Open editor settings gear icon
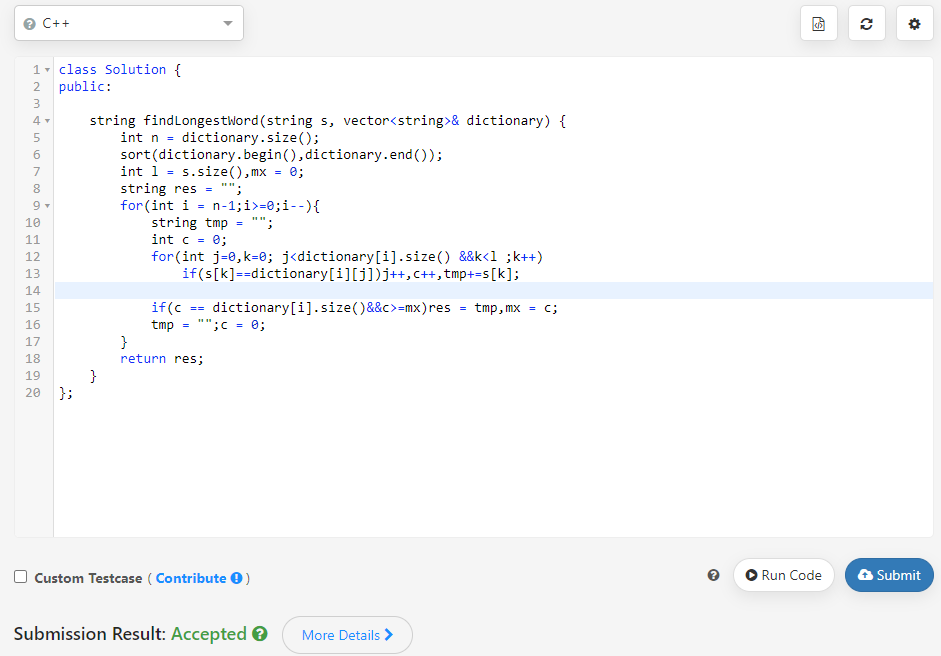This screenshot has height=656, width=941. click(914, 24)
